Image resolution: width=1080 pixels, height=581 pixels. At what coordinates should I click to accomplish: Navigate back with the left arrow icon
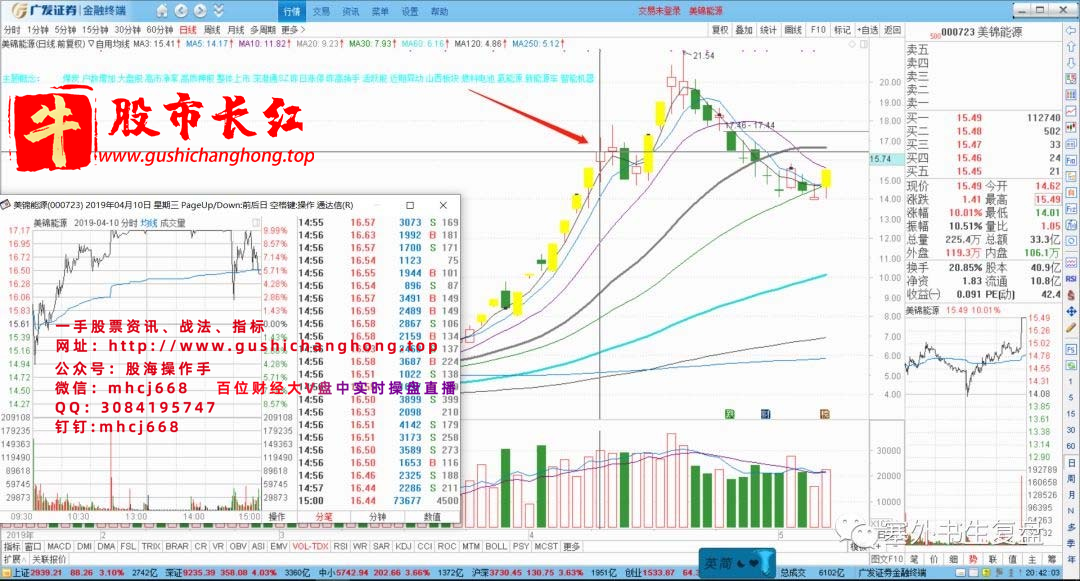pos(181,10)
